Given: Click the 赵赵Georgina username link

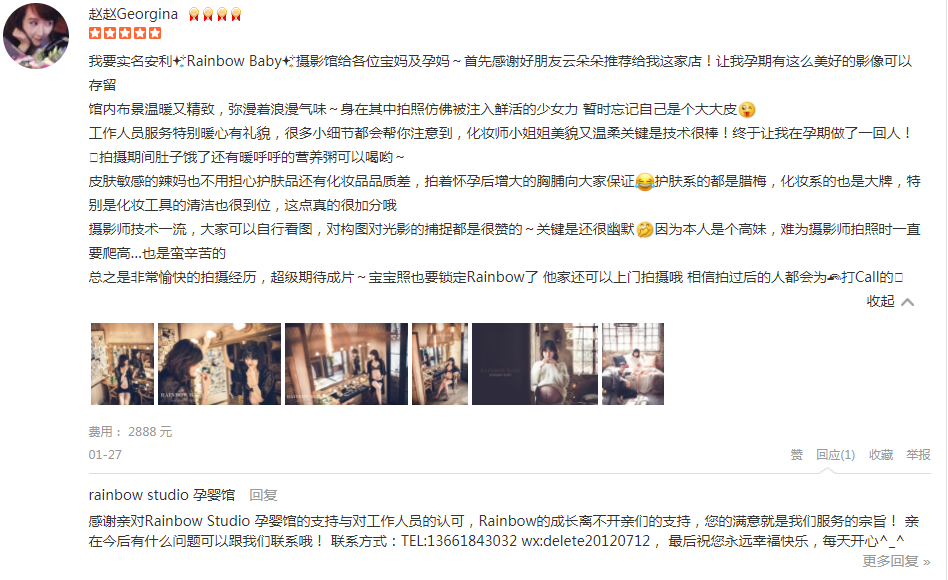Looking at the screenshot, I should click(x=133, y=14).
